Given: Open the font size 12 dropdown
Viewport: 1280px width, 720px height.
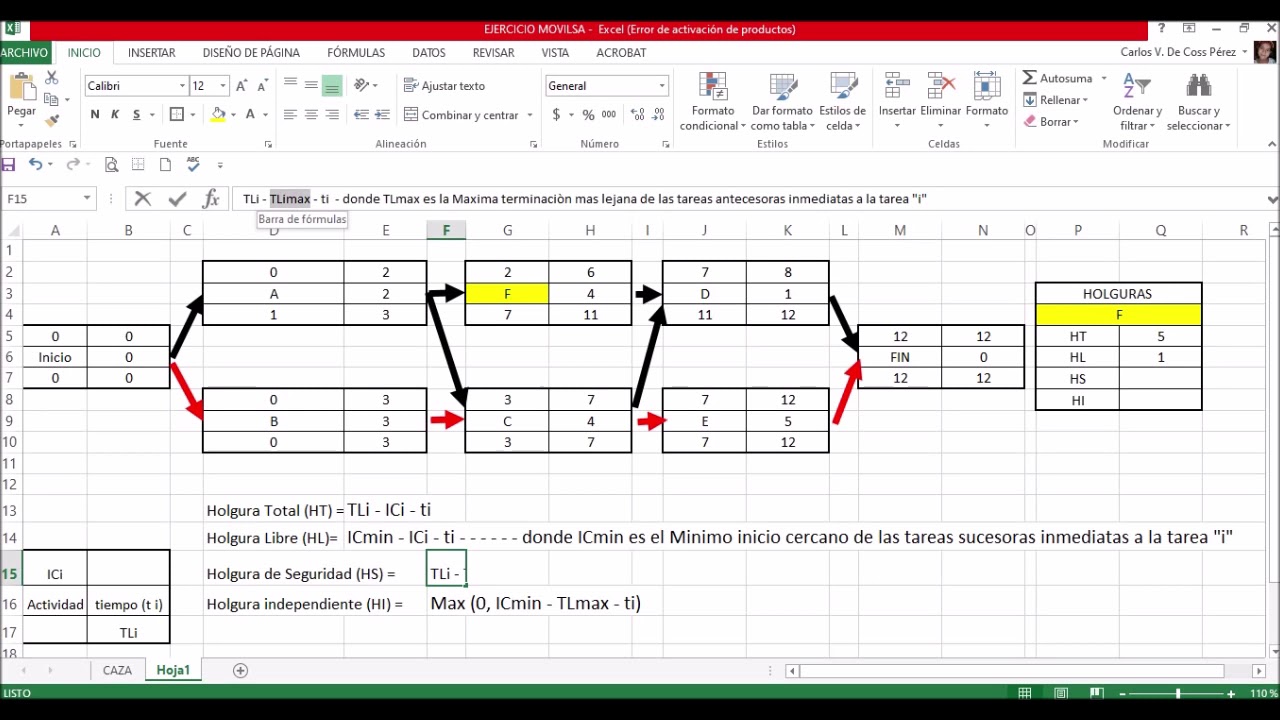Looking at the screenshot, I should coord(223,86).
